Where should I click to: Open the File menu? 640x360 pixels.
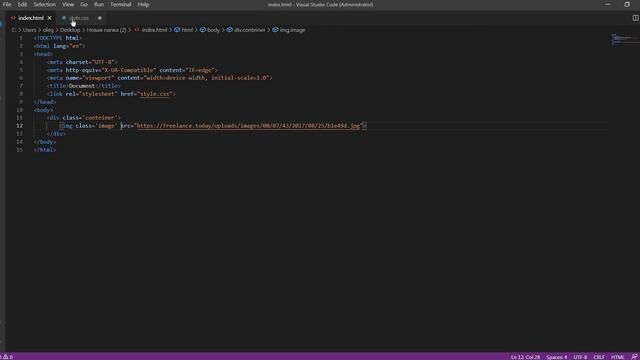click(x=7, y=4)
